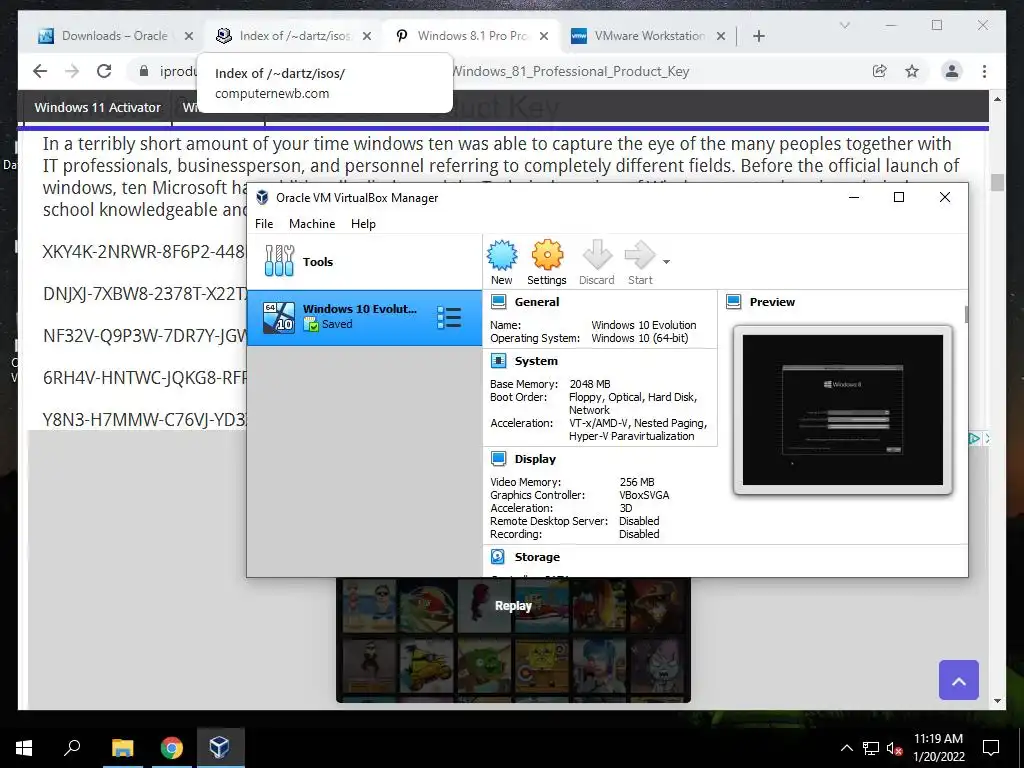Screen dimensions: 1024x768
Task: Click the 6RH4V-HNTWC product key text
Action: coord(144,377)
